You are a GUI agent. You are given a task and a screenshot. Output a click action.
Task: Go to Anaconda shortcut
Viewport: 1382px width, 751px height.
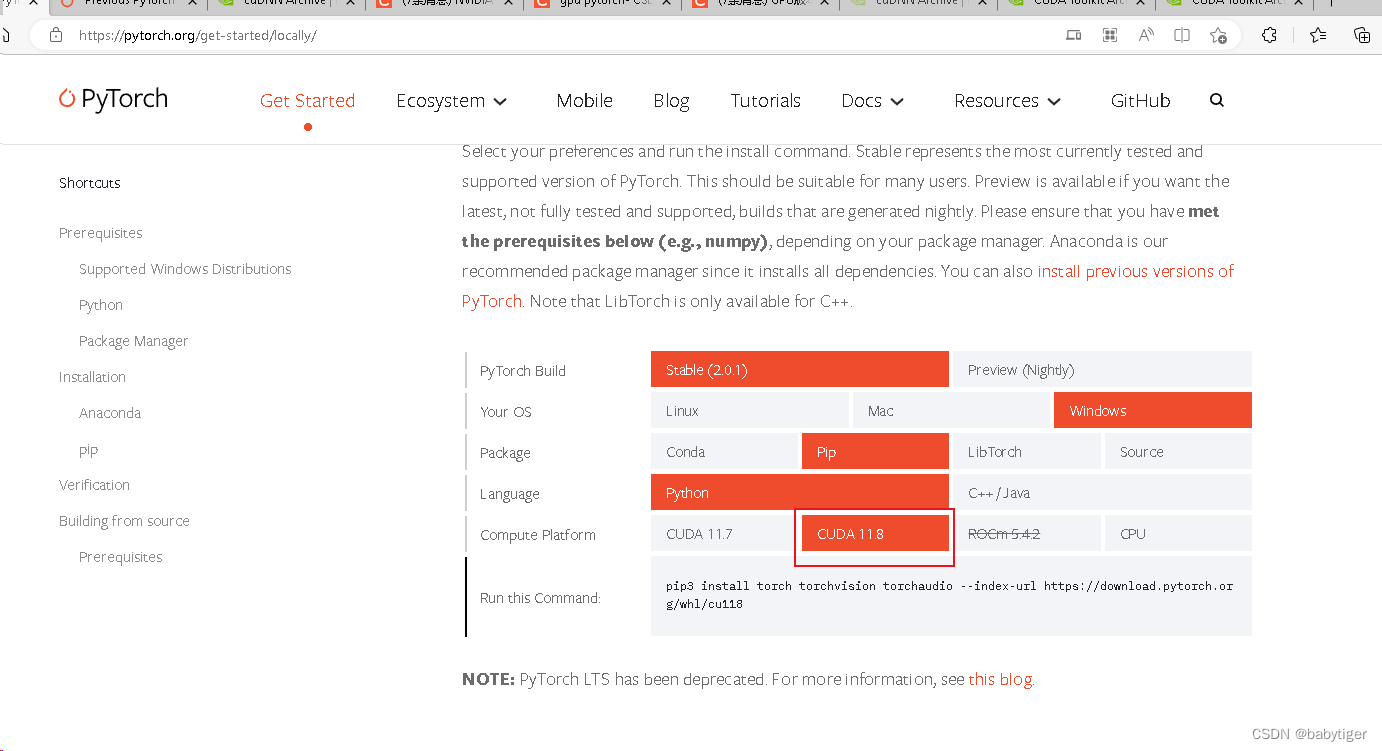point(110,413)
